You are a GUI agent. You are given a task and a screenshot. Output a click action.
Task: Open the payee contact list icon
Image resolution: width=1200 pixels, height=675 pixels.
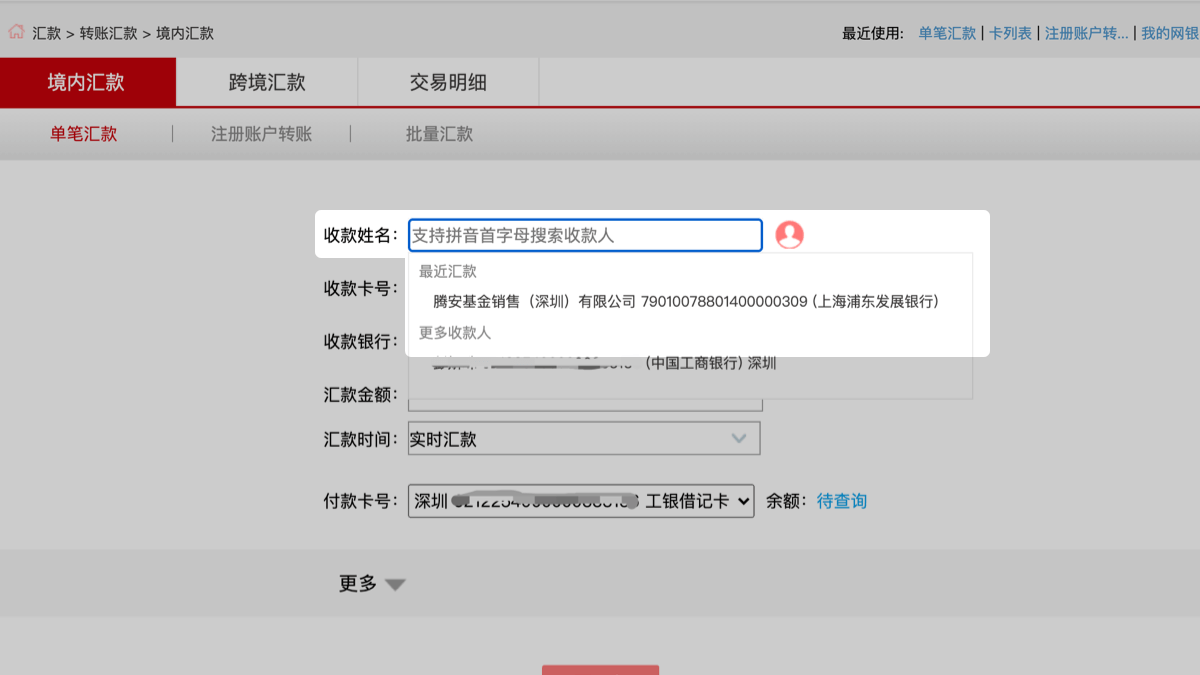(789, 235)
